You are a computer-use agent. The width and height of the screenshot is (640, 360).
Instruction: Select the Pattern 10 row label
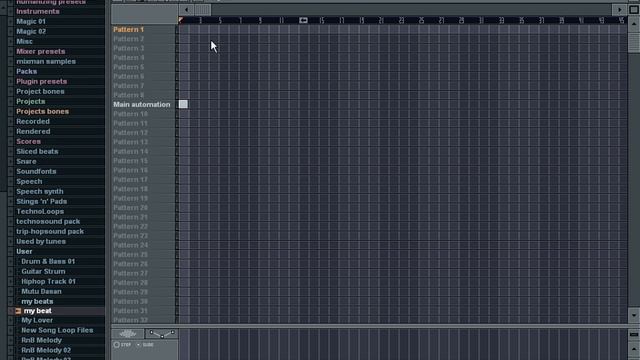[x=131, y=114]
